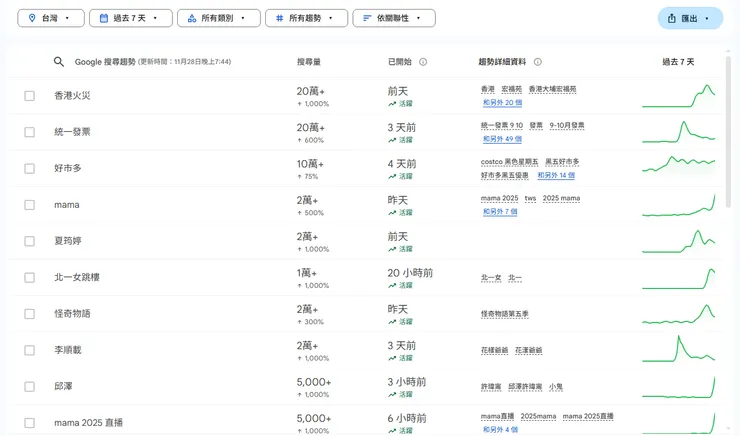Check the box beside 怪奇物語

click(x=29, y=314)
